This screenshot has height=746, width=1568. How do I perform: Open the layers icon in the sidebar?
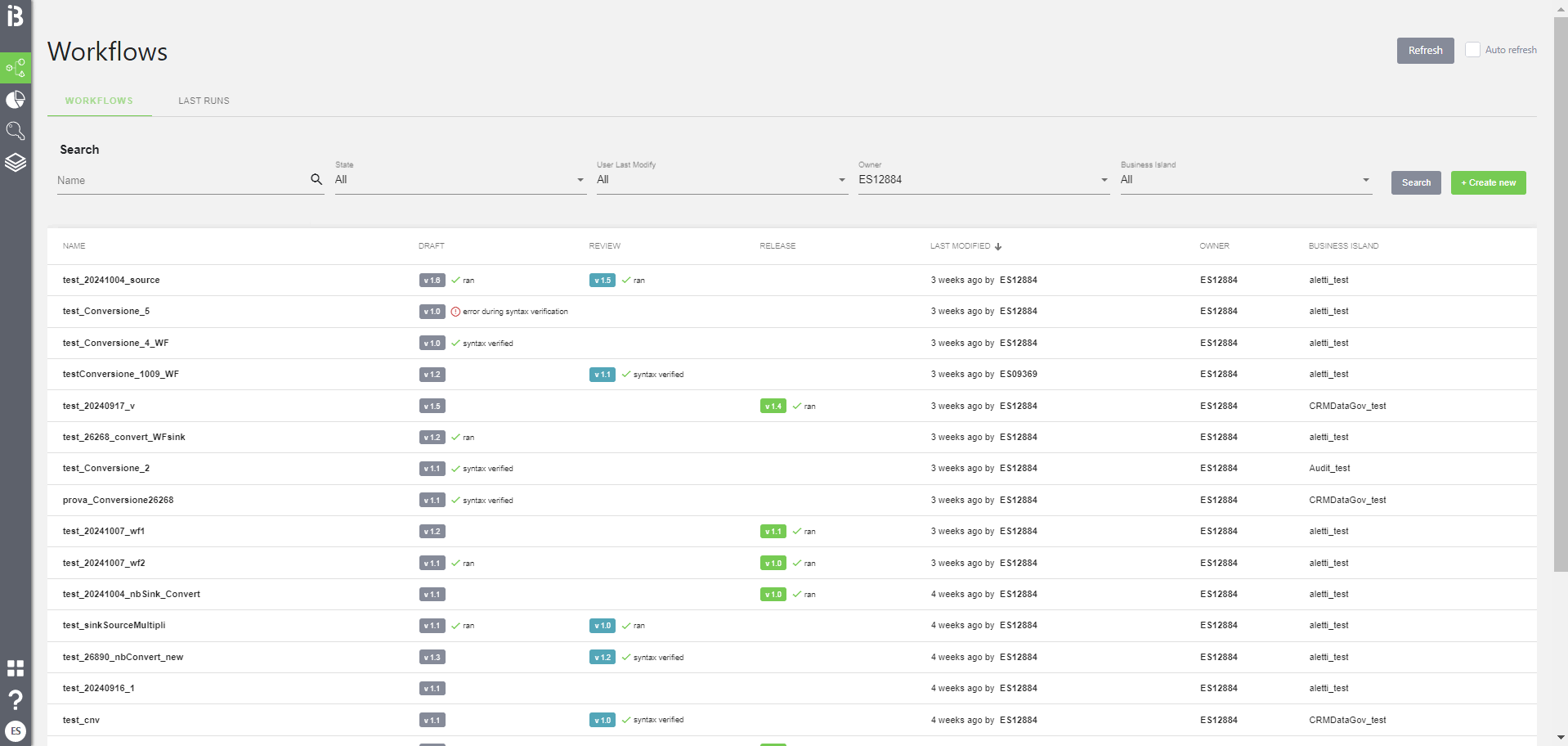click(16, 162)
